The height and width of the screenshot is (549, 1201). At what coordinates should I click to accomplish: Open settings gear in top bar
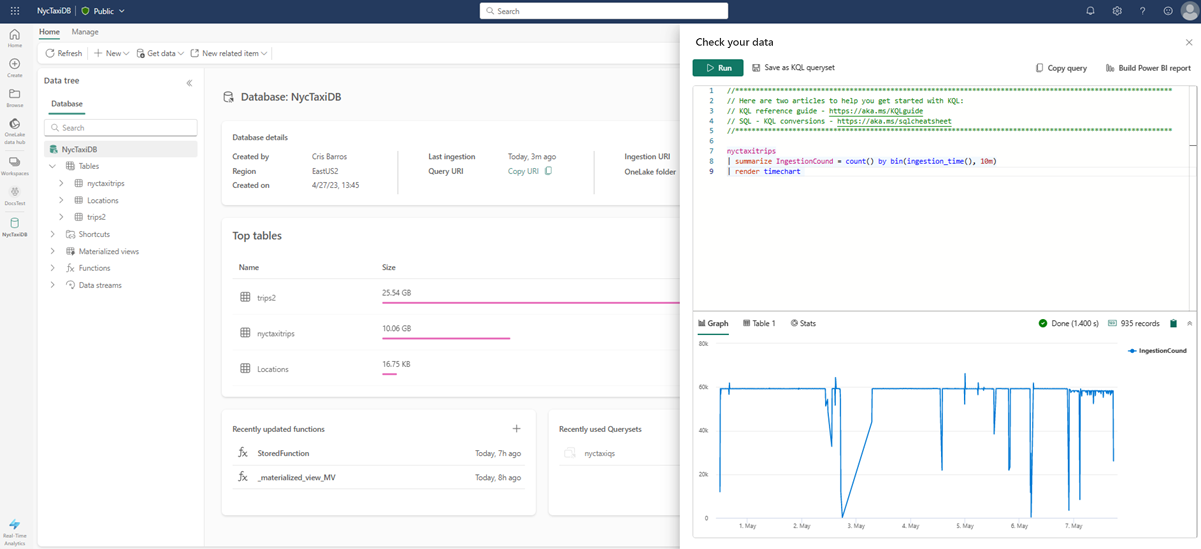click(x=1117, y=11)
